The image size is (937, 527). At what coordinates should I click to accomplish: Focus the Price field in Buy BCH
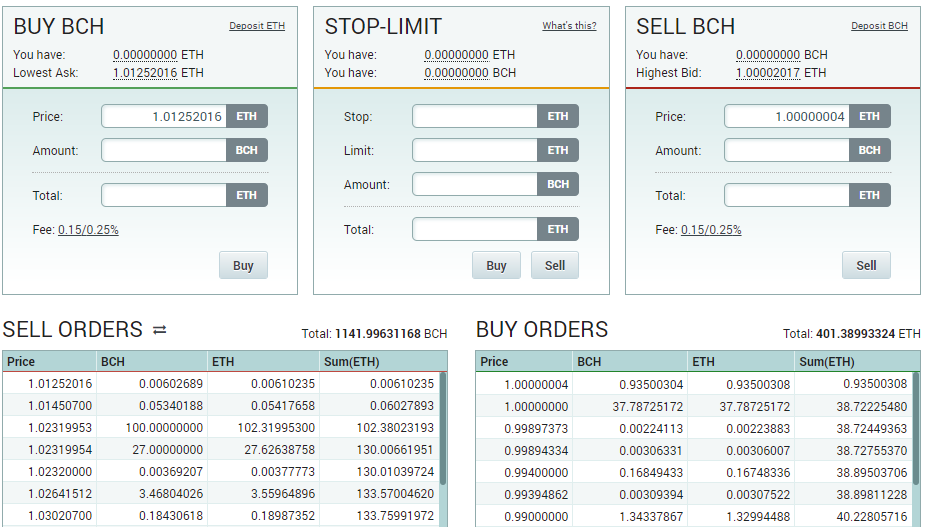164,117
